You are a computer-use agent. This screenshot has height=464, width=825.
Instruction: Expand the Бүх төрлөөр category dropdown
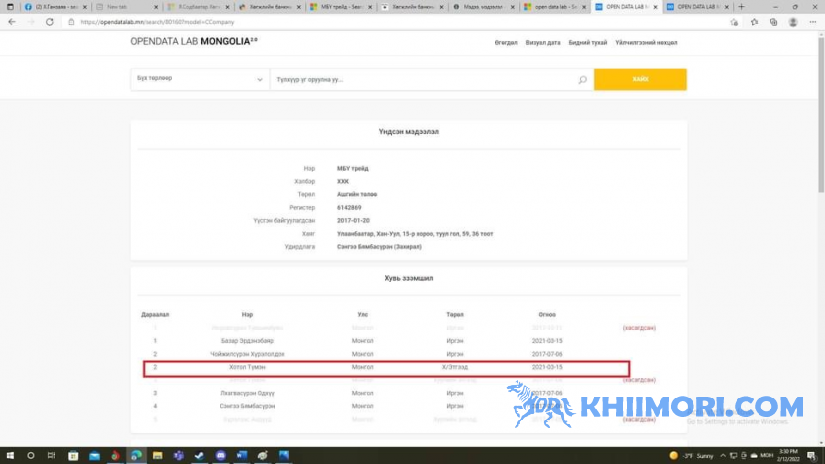pyautogui.click(x=200, y=79)
